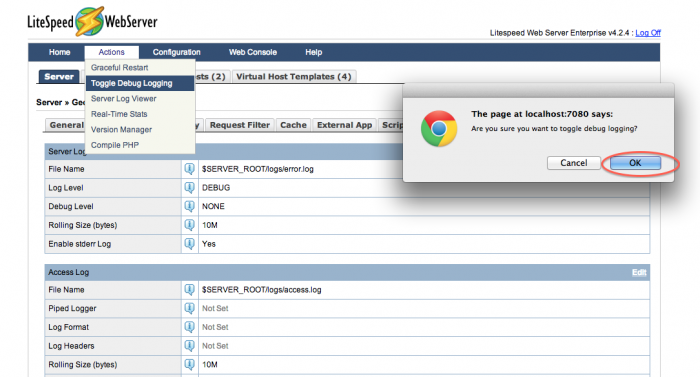700x377 pixels.
Task: Open Version Manager from Actions menu
Action: coord(140,130)
